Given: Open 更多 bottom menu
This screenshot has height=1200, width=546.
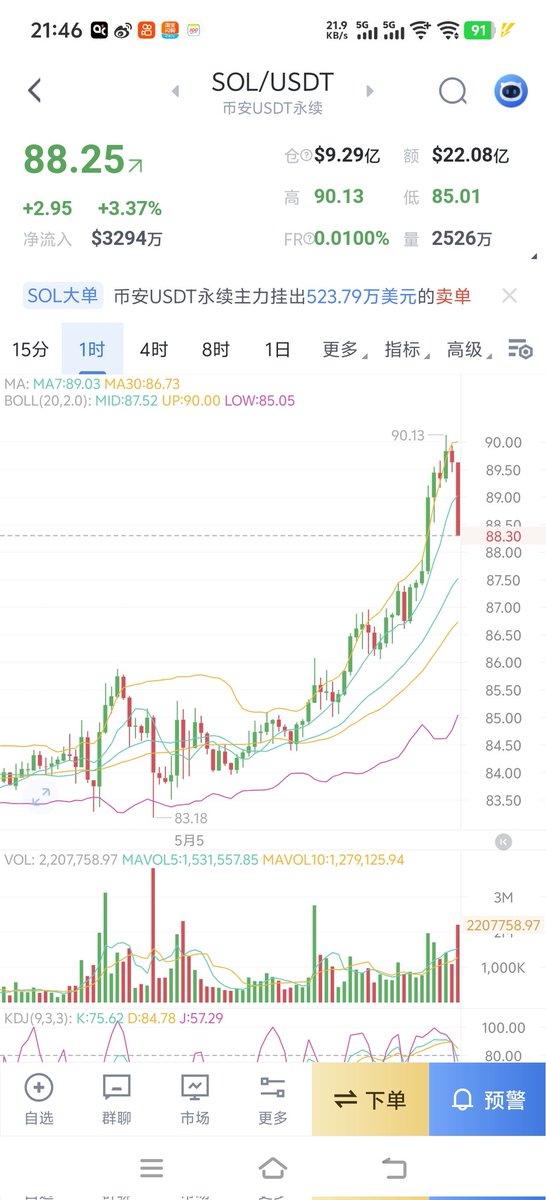Looking at the screenshot, I should coord(272,1100).
